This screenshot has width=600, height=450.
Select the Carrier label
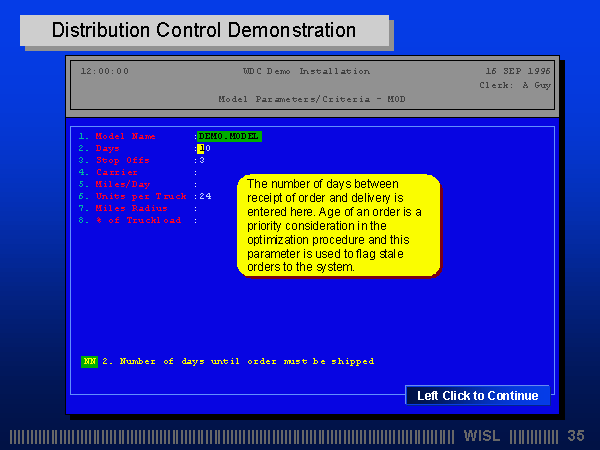(x=117, y=172)
